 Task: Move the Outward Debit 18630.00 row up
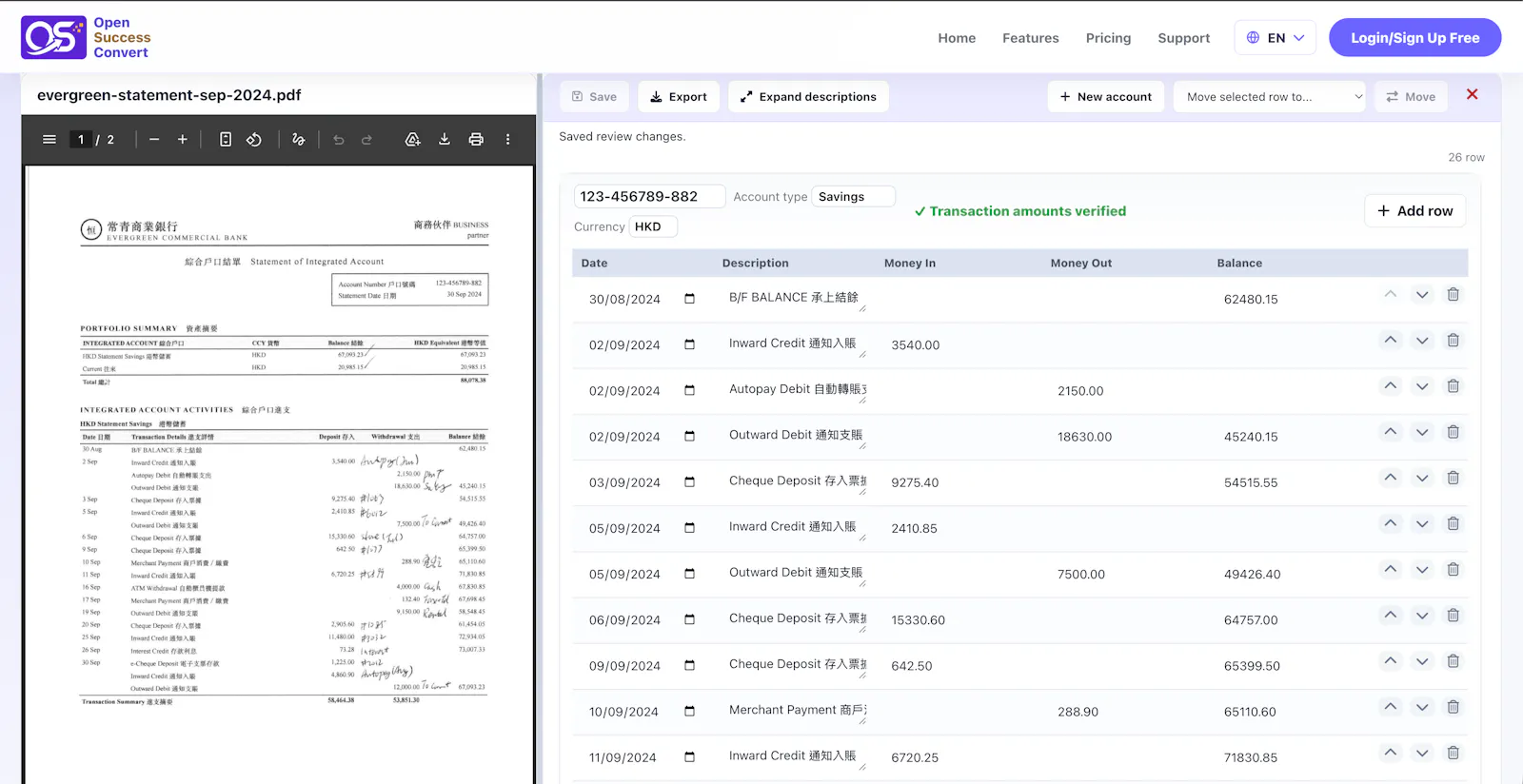tap(1391, 432)
